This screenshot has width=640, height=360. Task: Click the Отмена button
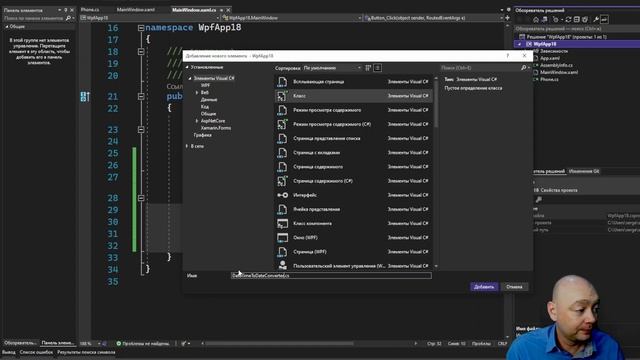[514, 287]
